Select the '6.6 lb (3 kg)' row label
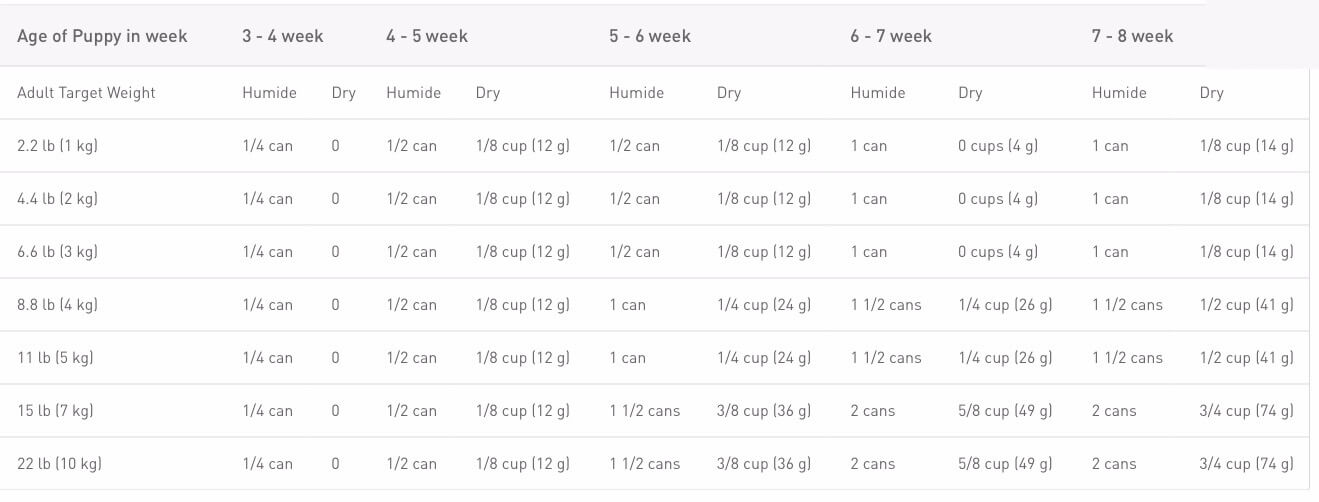The height and width of the screenshot is (502, 1319). click(58, 252)
